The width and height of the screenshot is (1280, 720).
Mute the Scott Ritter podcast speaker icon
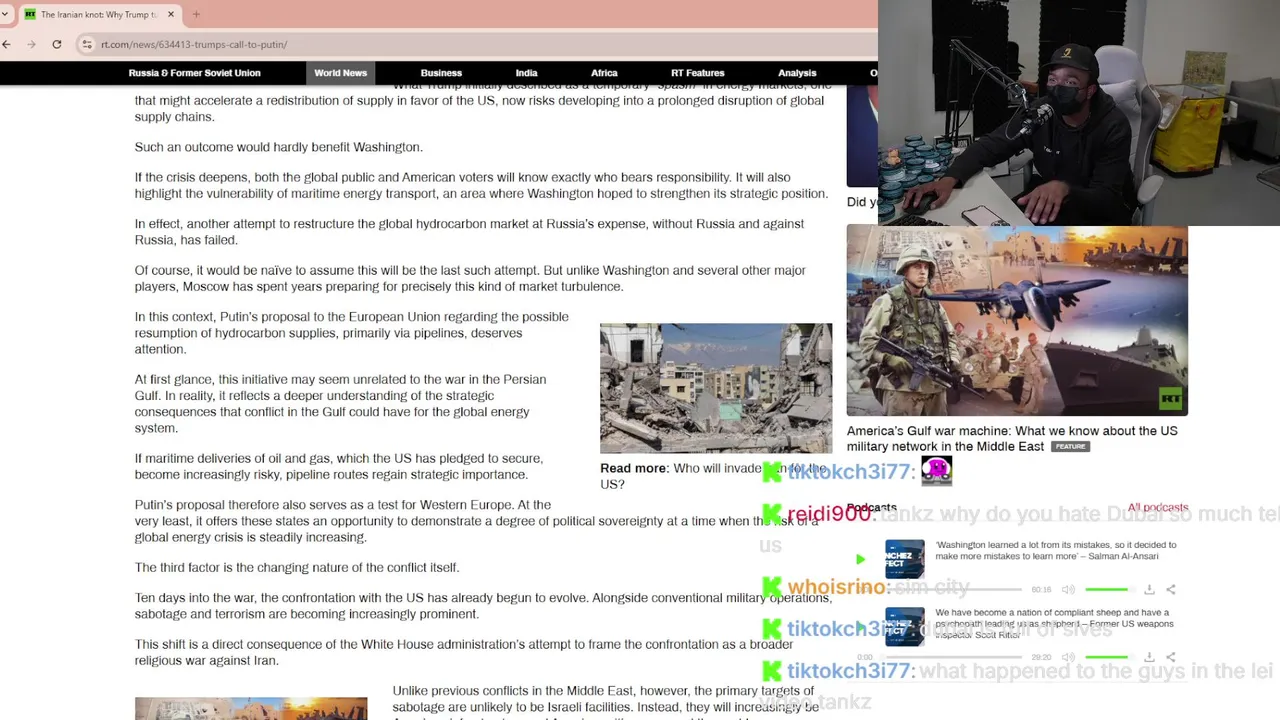(1068, 657)
